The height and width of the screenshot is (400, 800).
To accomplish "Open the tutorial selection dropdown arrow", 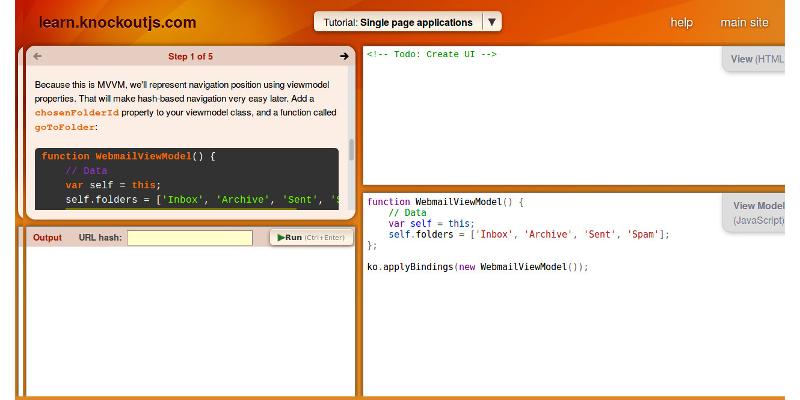I will 492,22.
